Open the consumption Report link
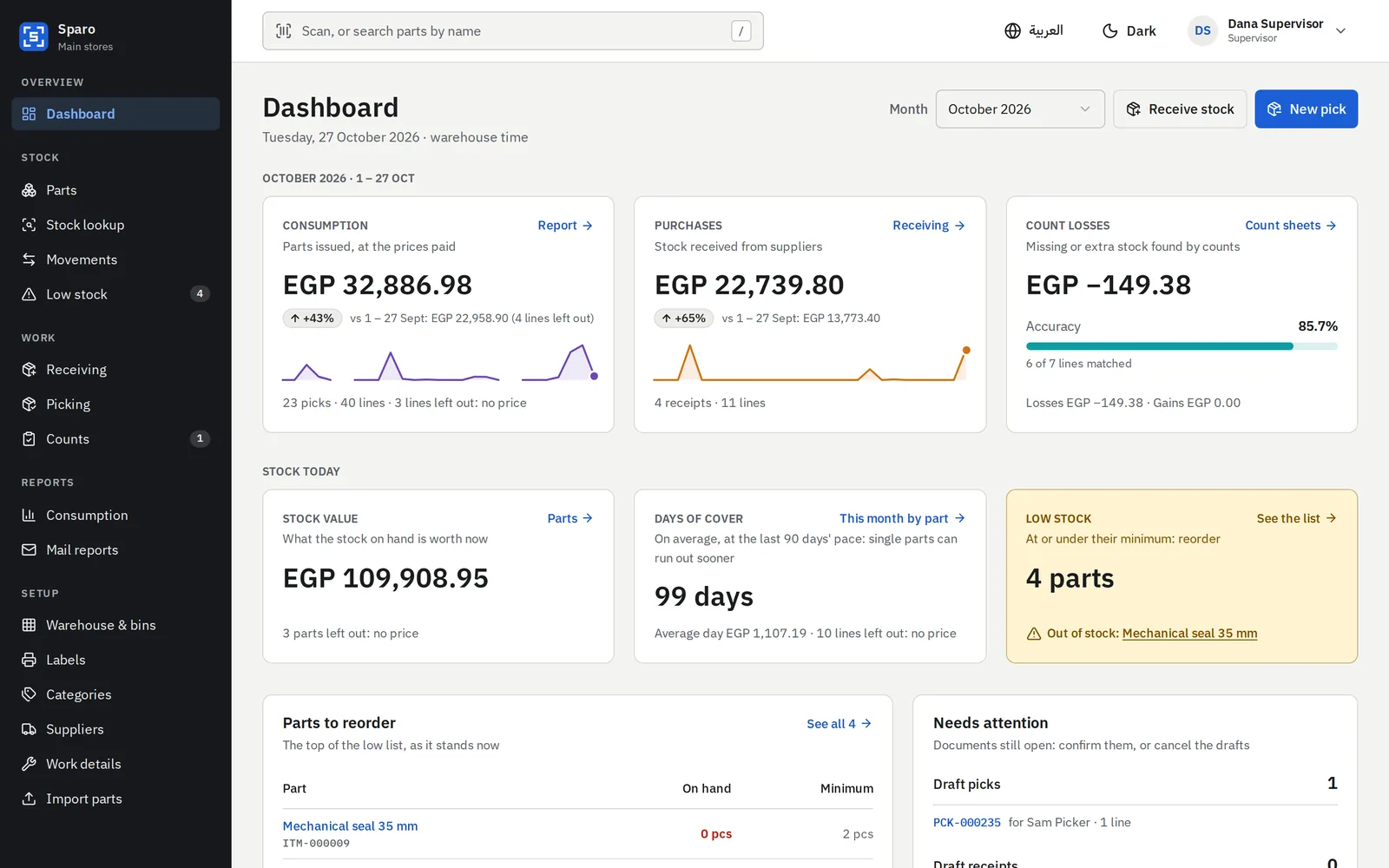Screen dimensions: 1389x868 pyautogui.click(x=565, y=226)
